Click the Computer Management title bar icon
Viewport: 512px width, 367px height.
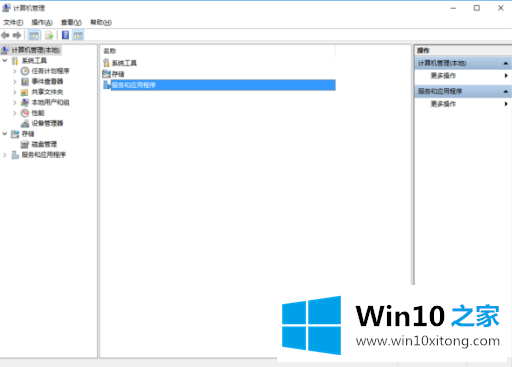[6, 8]
